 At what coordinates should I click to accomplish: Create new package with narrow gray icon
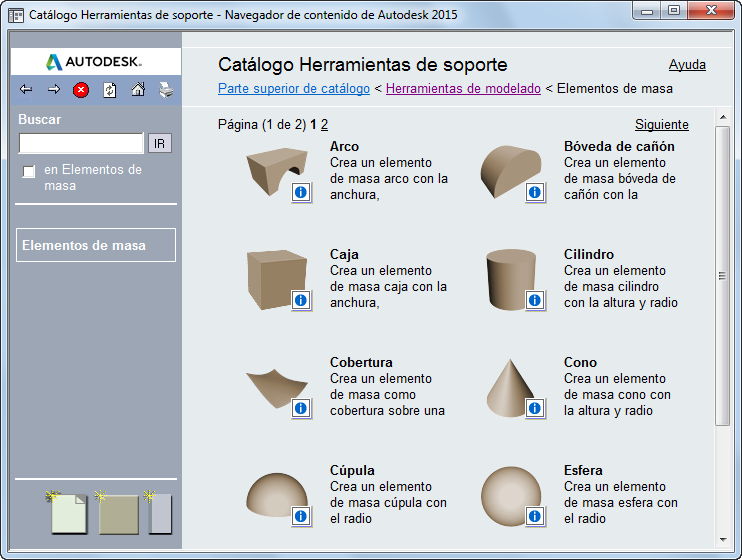[x=159, y=513]
